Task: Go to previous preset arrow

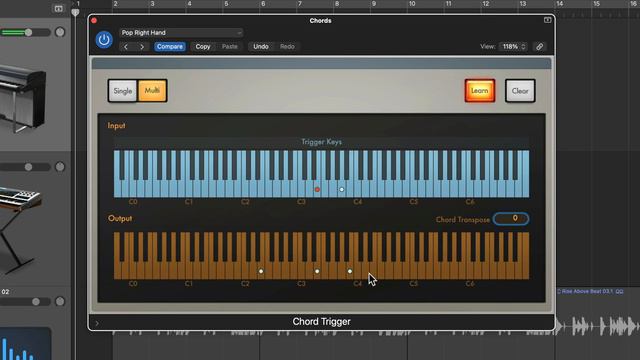Action: pos(126,47)
